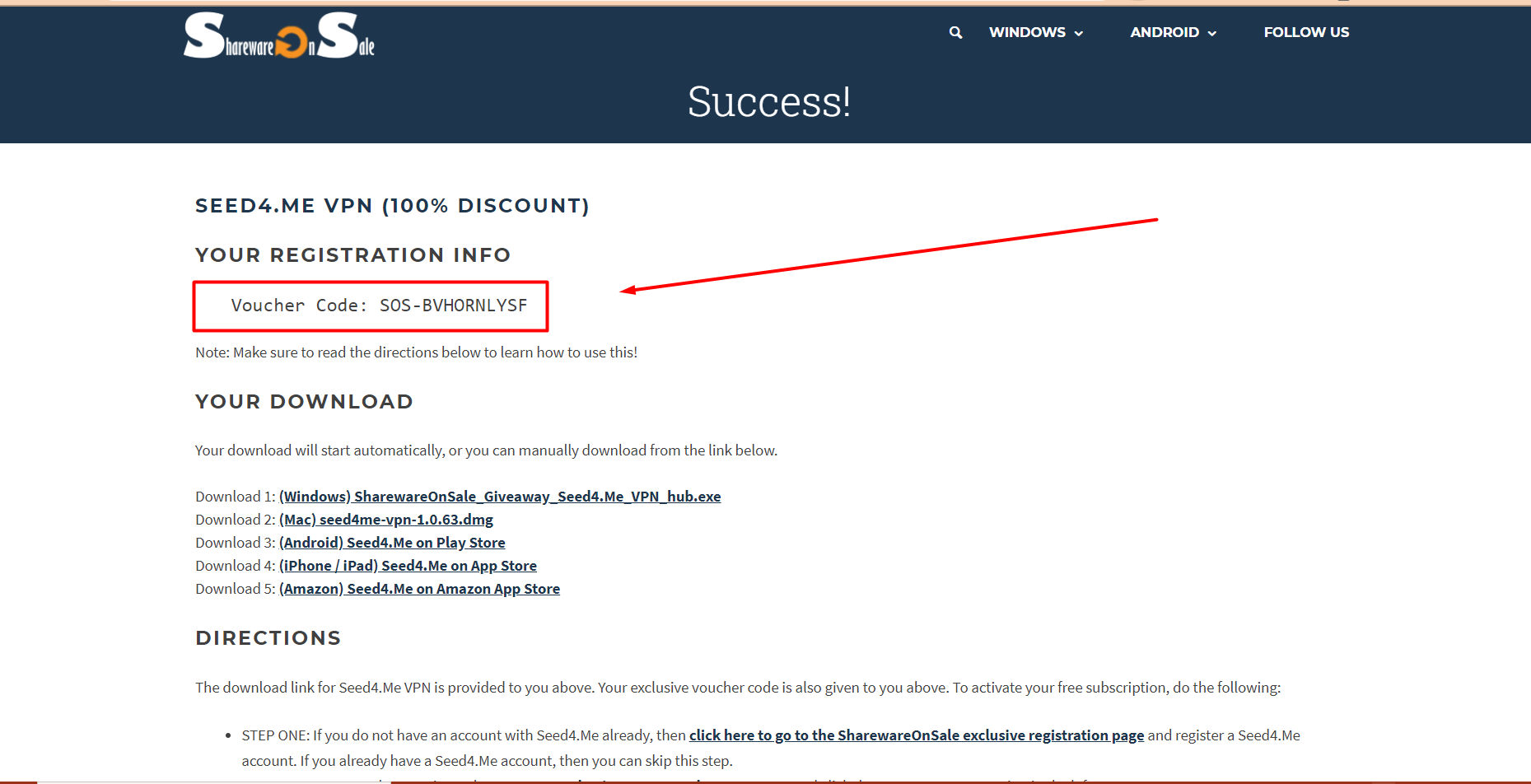Open iPhone / iPad Seed4.Me App Store link

(408, 566)
